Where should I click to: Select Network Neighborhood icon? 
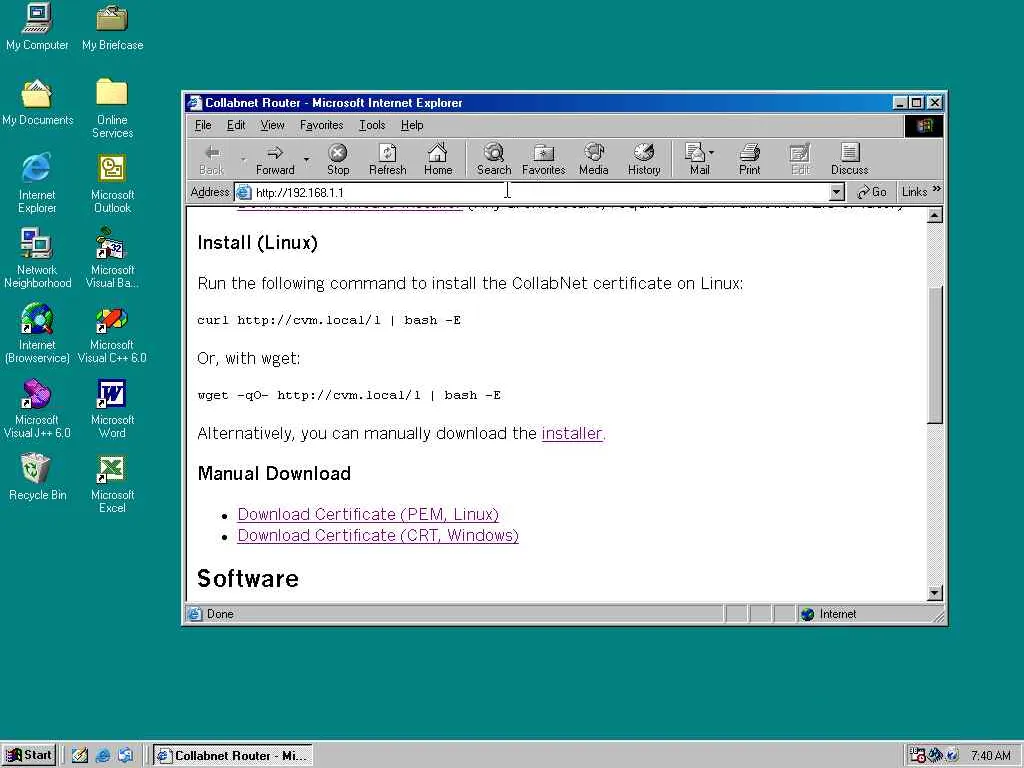coord(37,259)
